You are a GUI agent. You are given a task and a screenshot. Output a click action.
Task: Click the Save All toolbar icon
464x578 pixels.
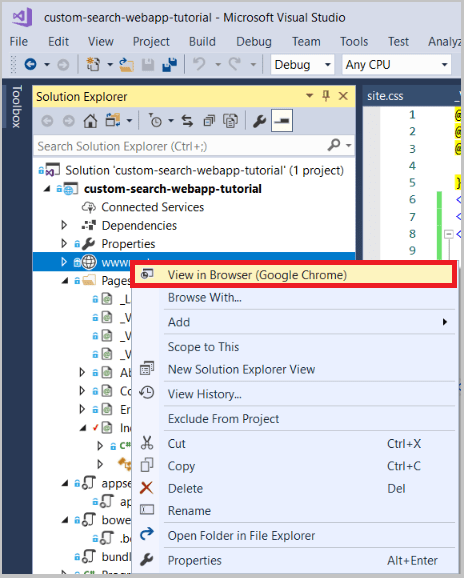coord(170,65)
